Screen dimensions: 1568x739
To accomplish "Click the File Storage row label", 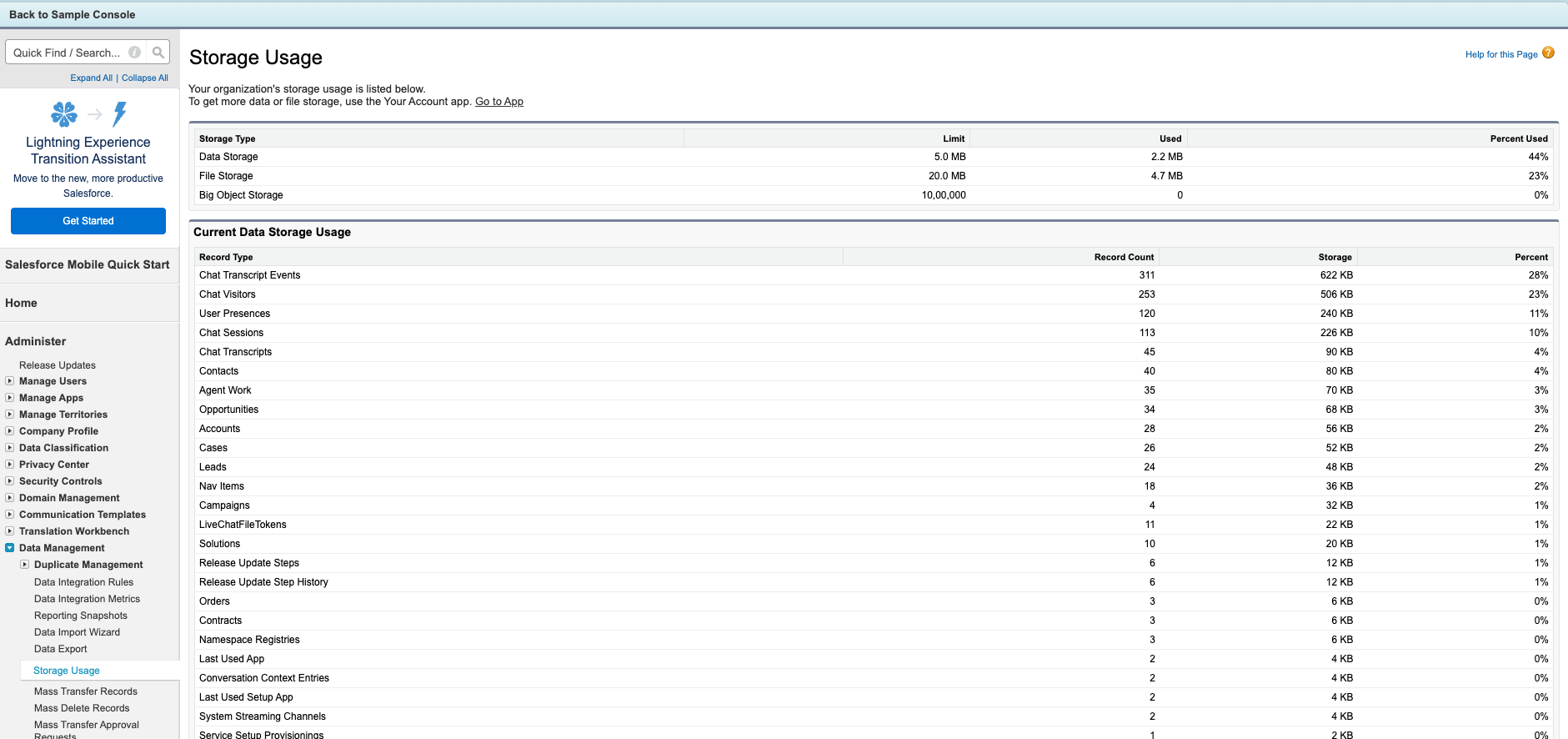I will pos(226,176).
